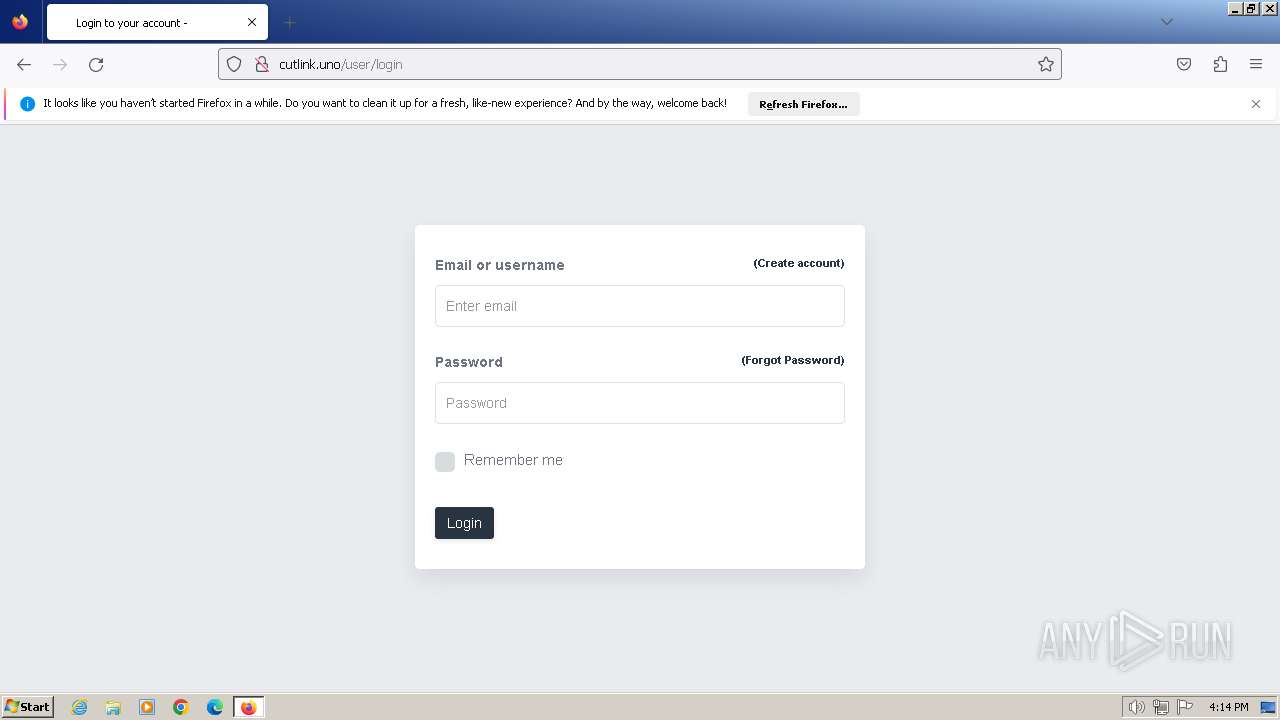
Task: Go back to previous page
Action: (24, 64)
